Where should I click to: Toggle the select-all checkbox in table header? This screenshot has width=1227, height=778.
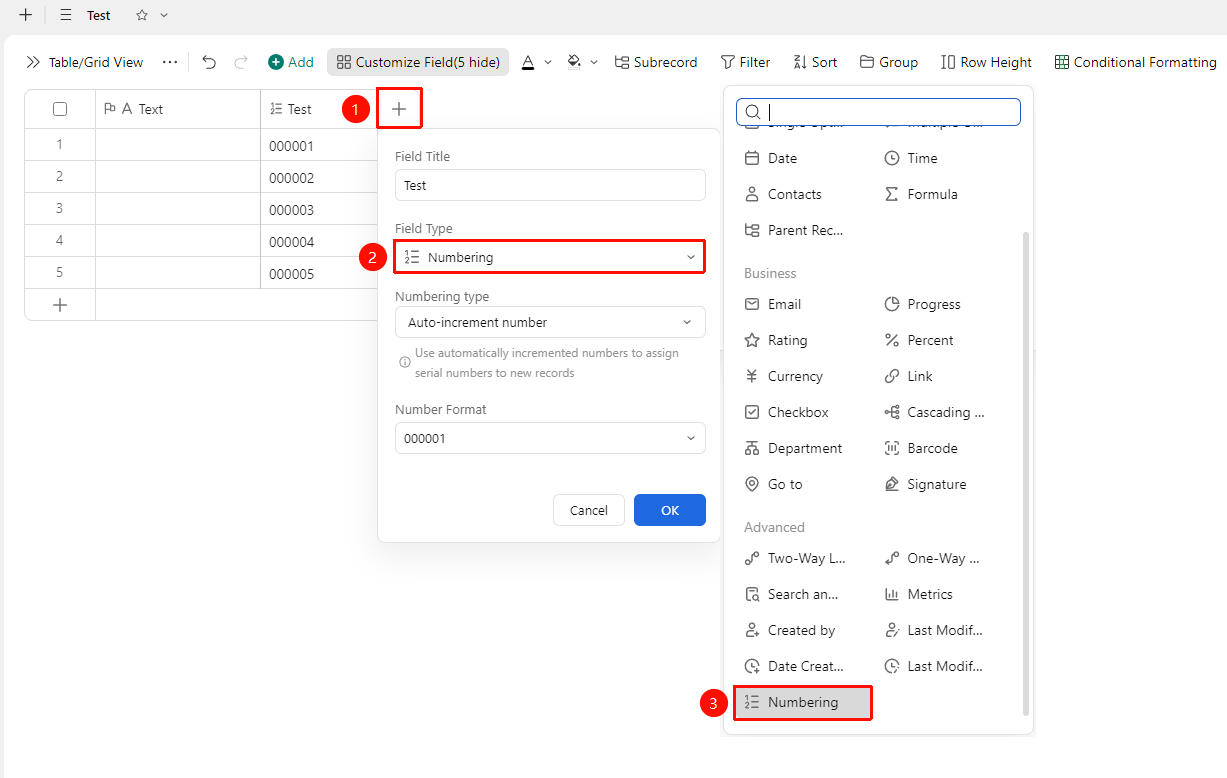60,109
